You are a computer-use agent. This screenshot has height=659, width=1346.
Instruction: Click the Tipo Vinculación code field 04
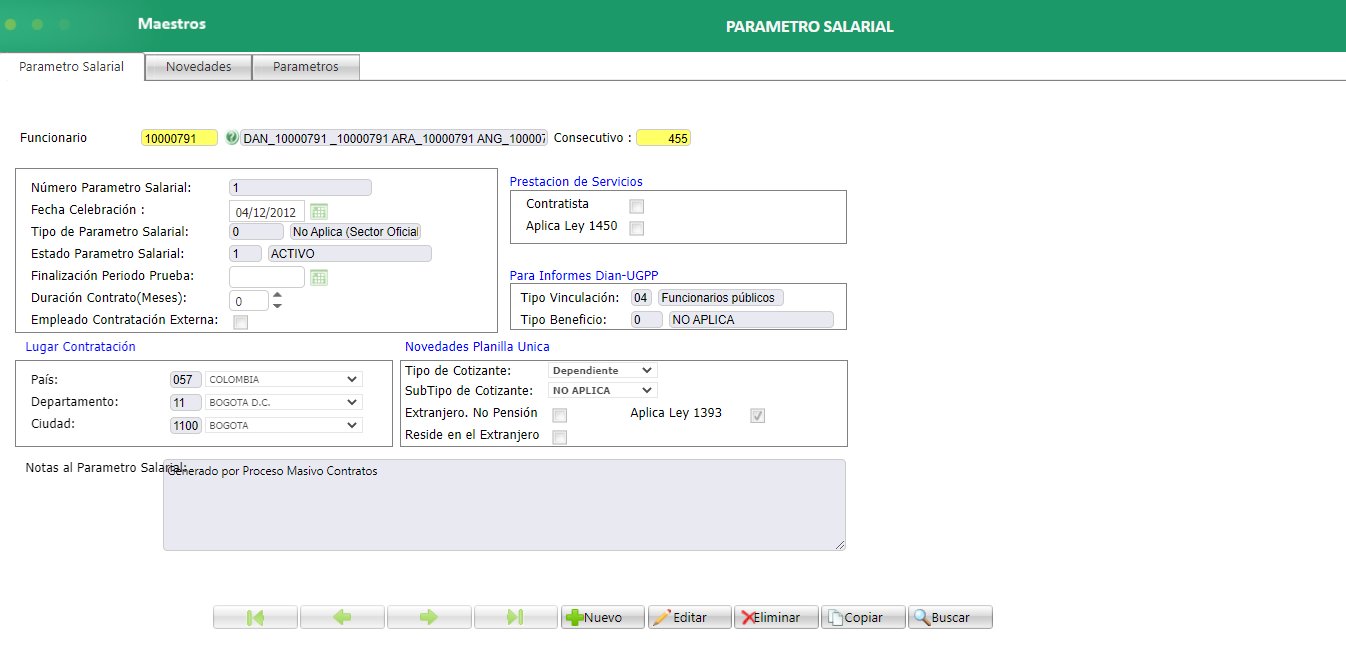(641, 298)
